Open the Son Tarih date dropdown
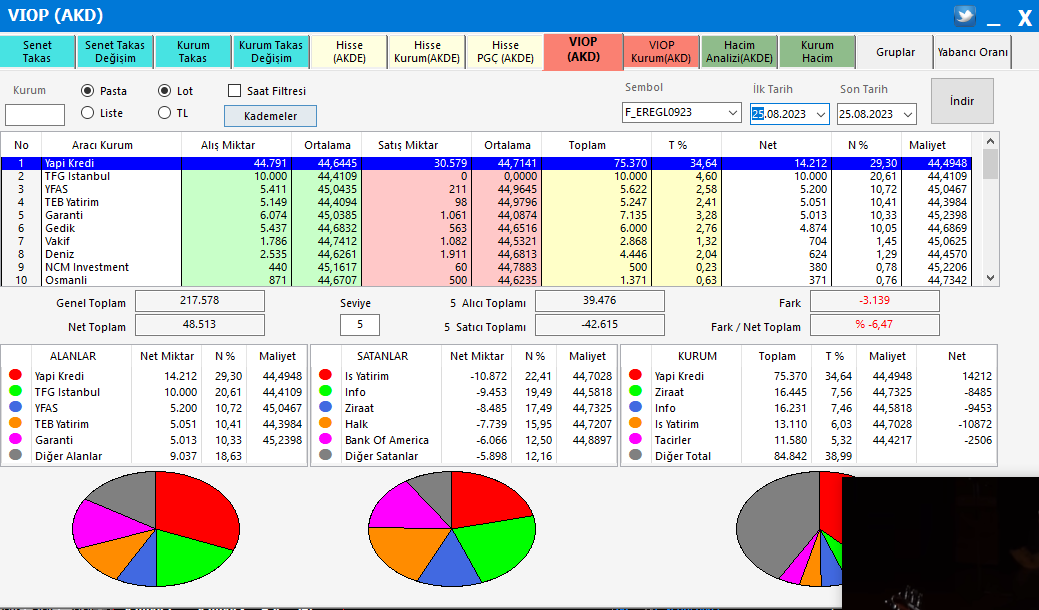1039x610 pixels. pyautogui.click(x=908, y=114)
